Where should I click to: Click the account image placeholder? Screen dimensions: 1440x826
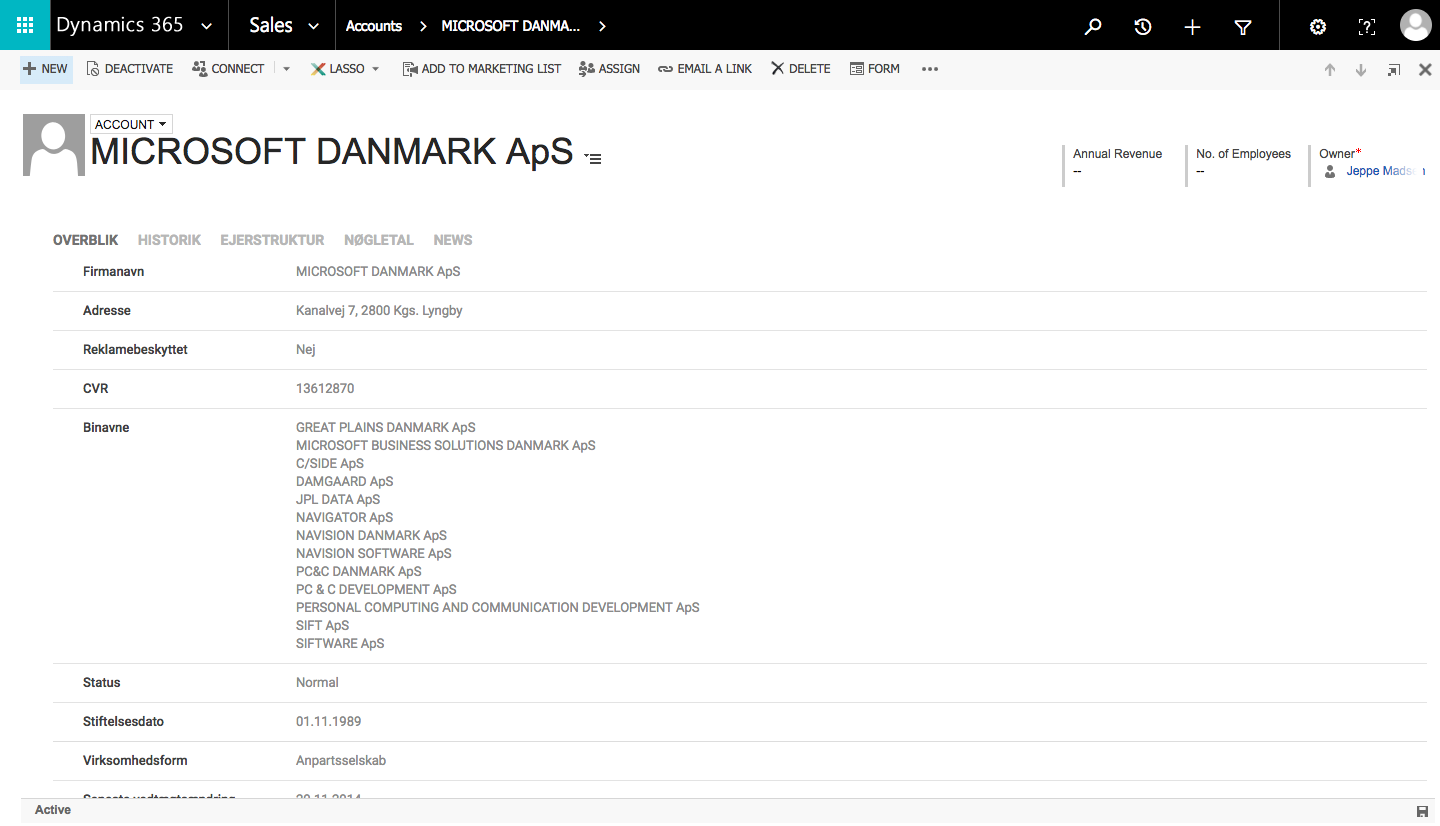click(x=54, y=145)
